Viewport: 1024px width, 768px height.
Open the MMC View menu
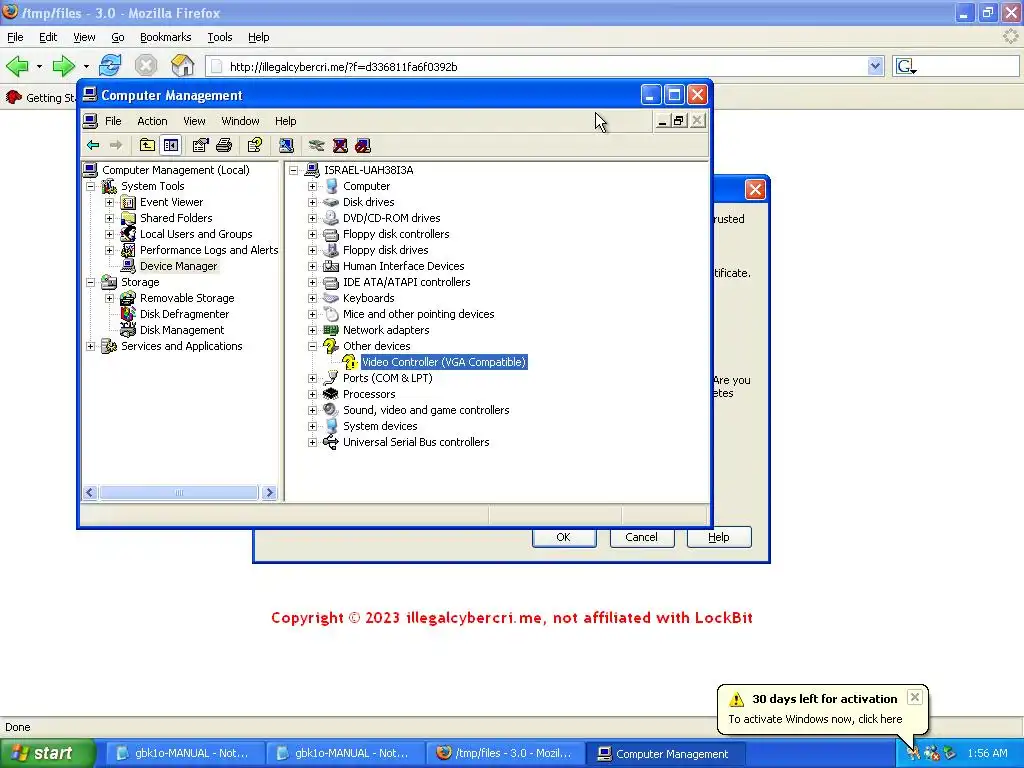coord(194,121)
